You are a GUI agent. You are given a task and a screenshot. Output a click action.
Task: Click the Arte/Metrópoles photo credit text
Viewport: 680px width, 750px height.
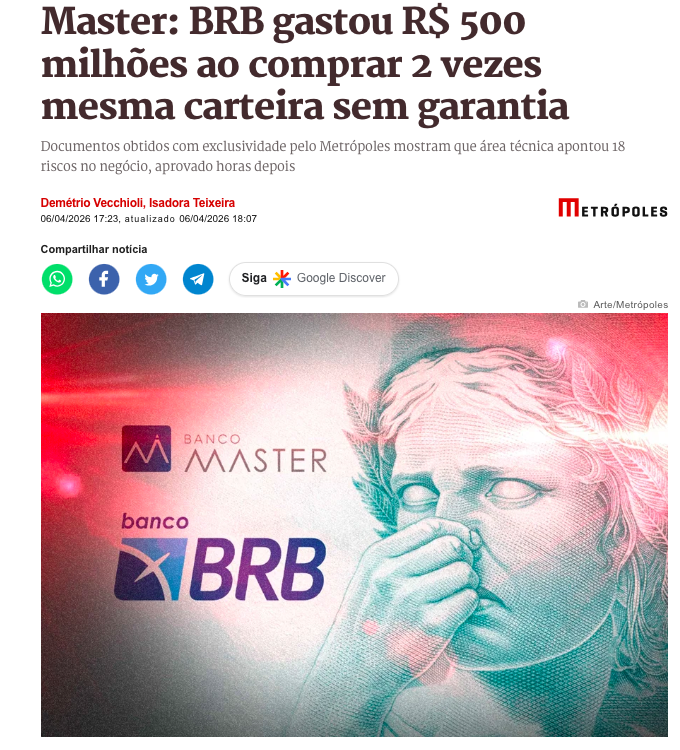(630, 305)
